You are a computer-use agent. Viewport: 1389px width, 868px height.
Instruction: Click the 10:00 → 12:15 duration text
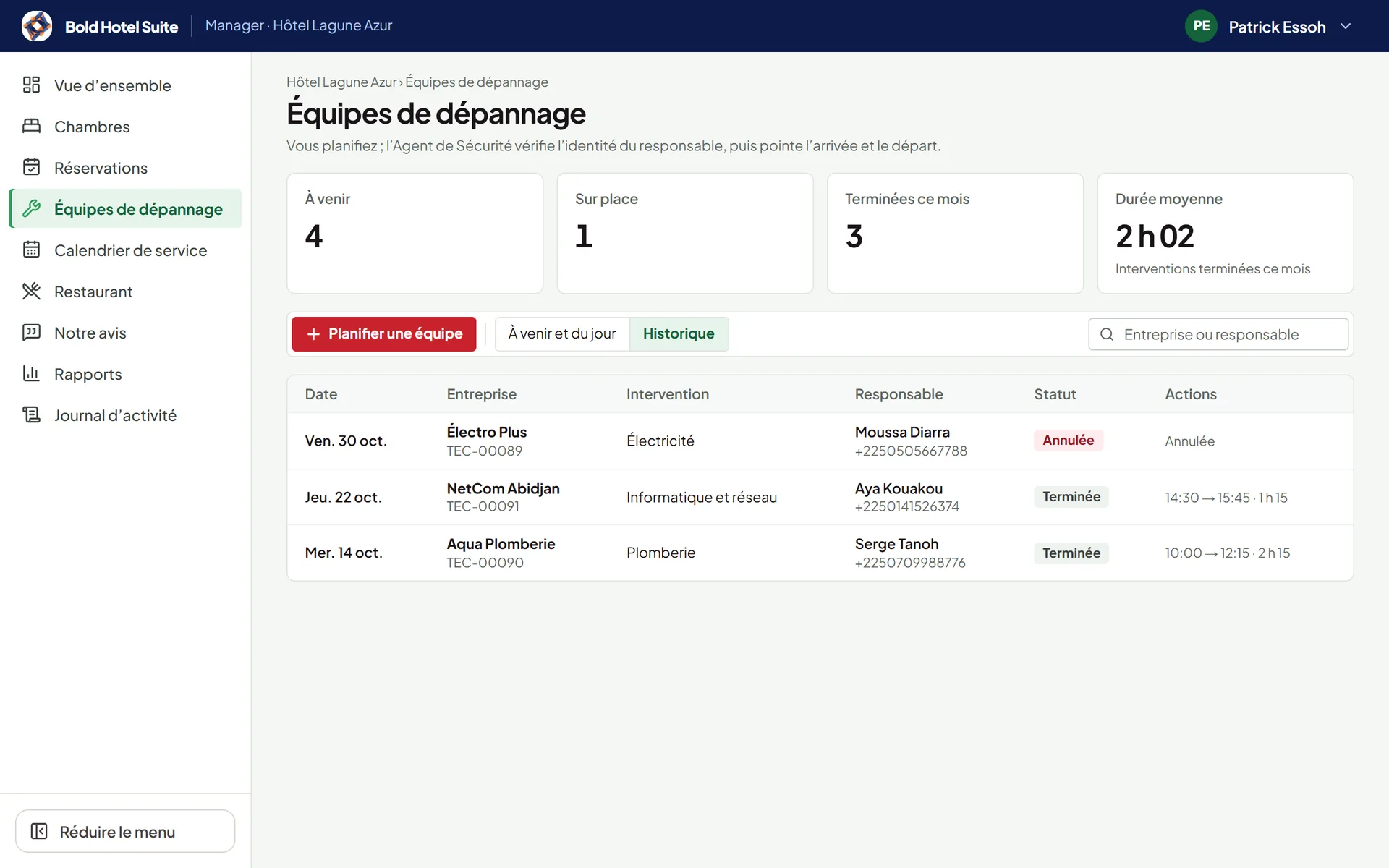click(1228, 553)
